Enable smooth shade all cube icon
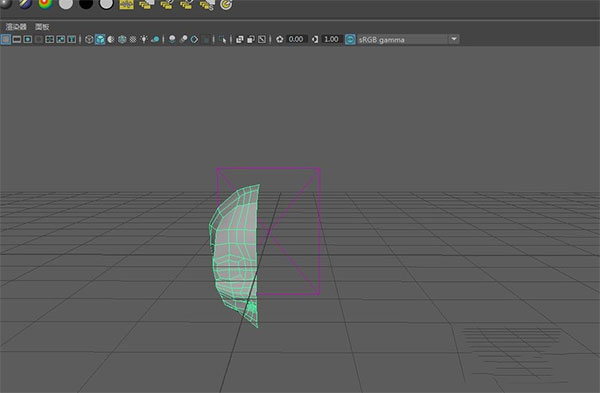The height and width of the screenshot is (393, 600). (100, 39)
